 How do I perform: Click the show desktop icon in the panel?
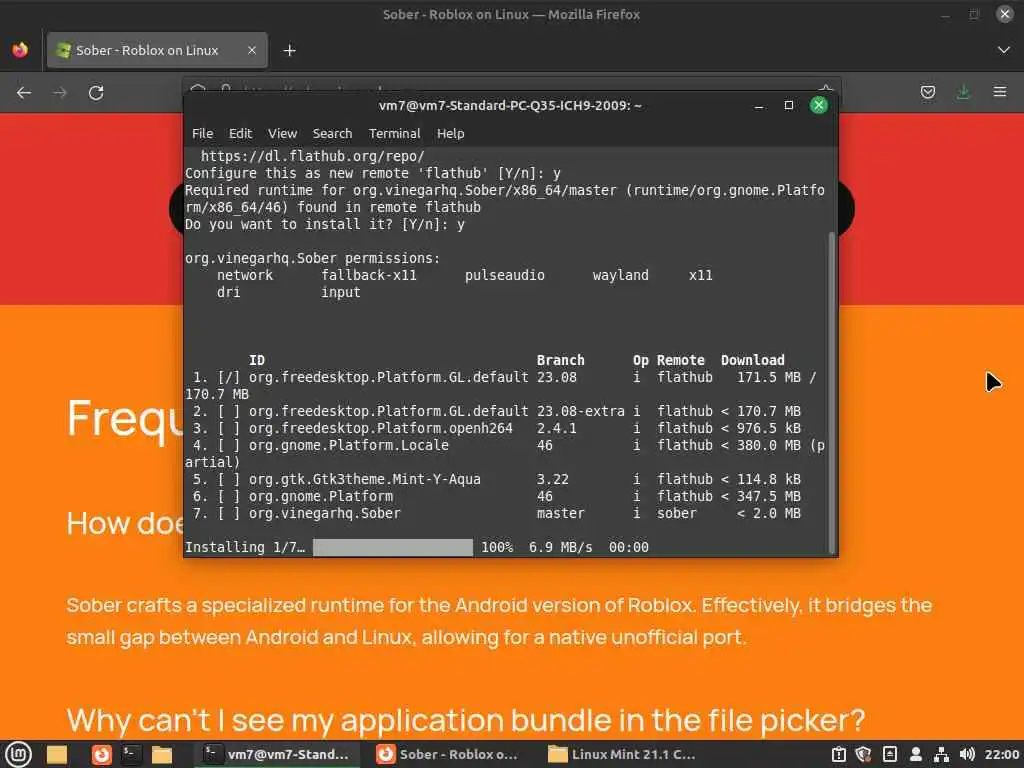coord(57,754)
